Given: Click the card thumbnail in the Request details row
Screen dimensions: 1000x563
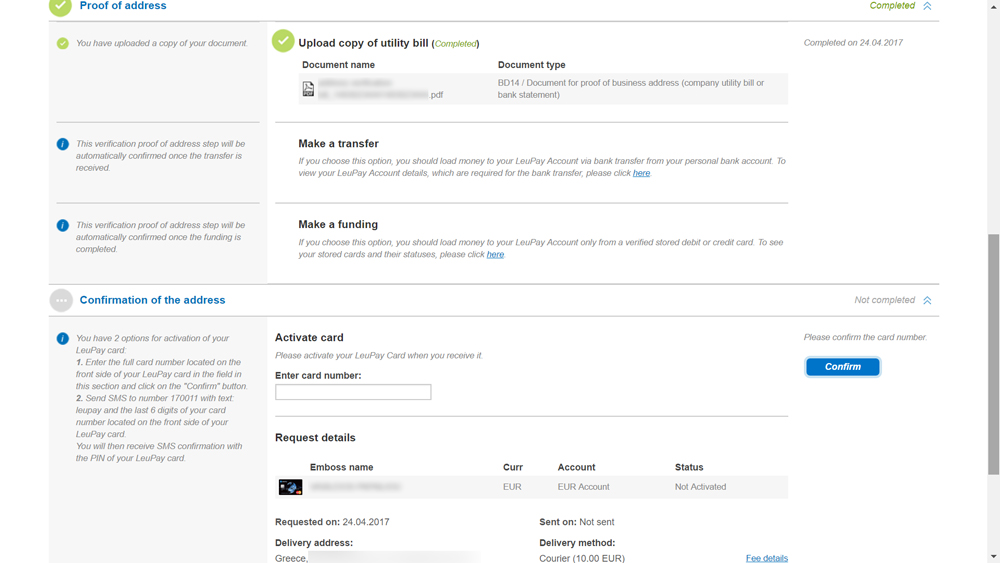Looking at the screenshot, I should 290,487.
